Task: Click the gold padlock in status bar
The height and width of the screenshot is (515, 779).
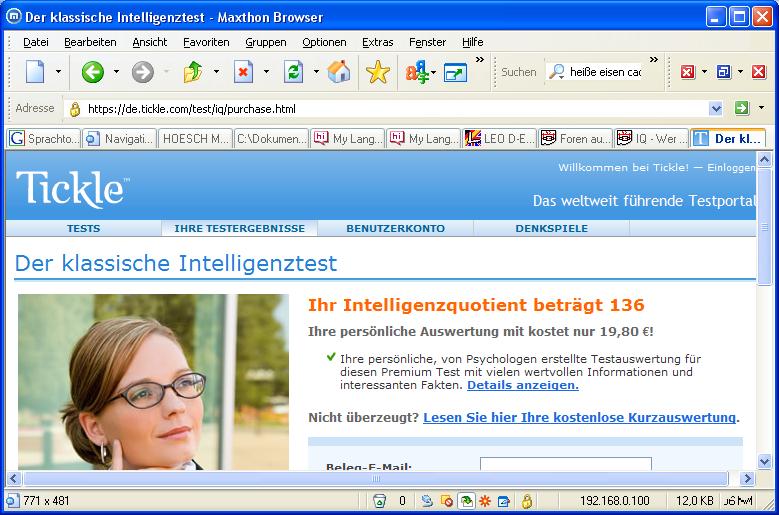Action: pos(527,501)
